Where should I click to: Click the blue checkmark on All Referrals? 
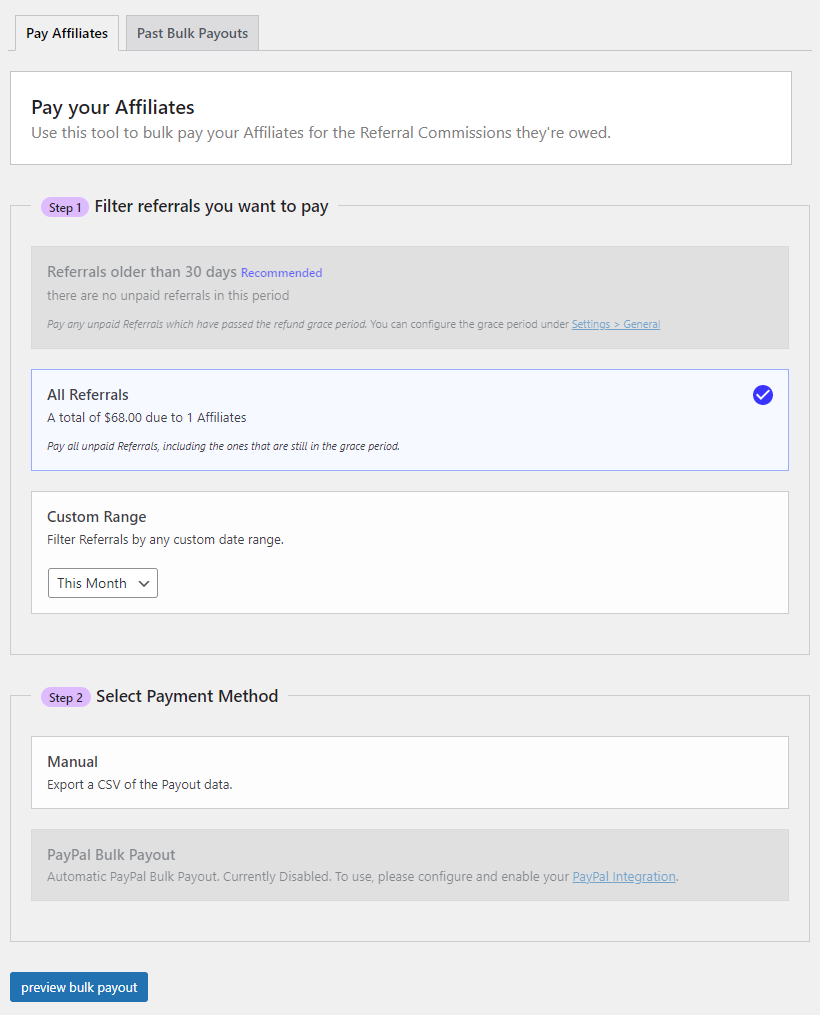763,395
